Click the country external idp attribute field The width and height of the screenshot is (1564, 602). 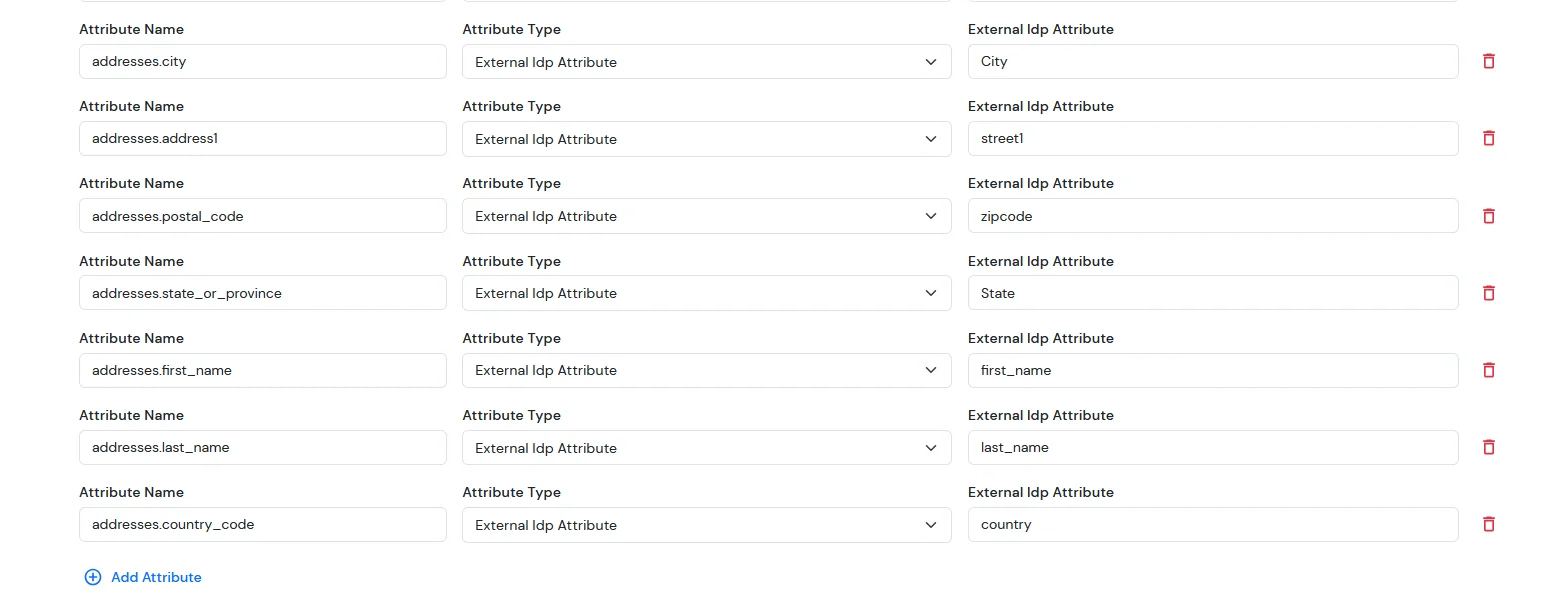tap(1213, 524)
